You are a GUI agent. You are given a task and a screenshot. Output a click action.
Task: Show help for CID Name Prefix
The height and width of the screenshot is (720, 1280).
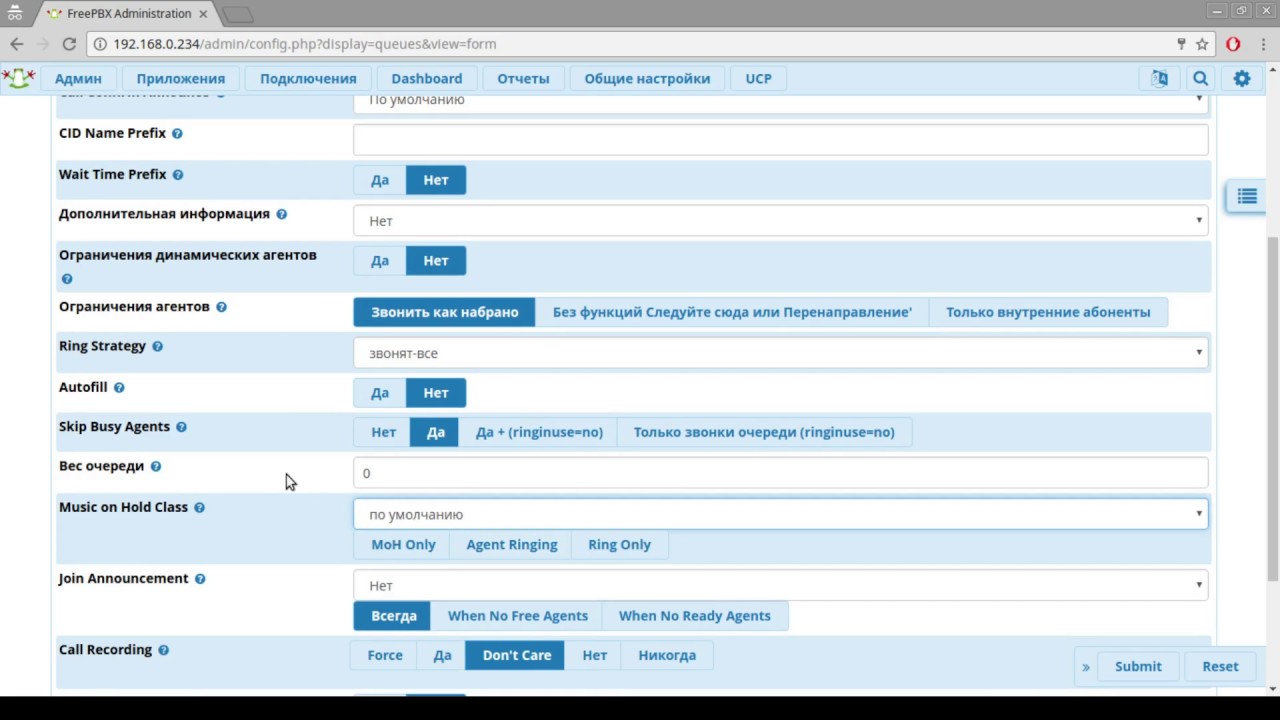point(177,134)
